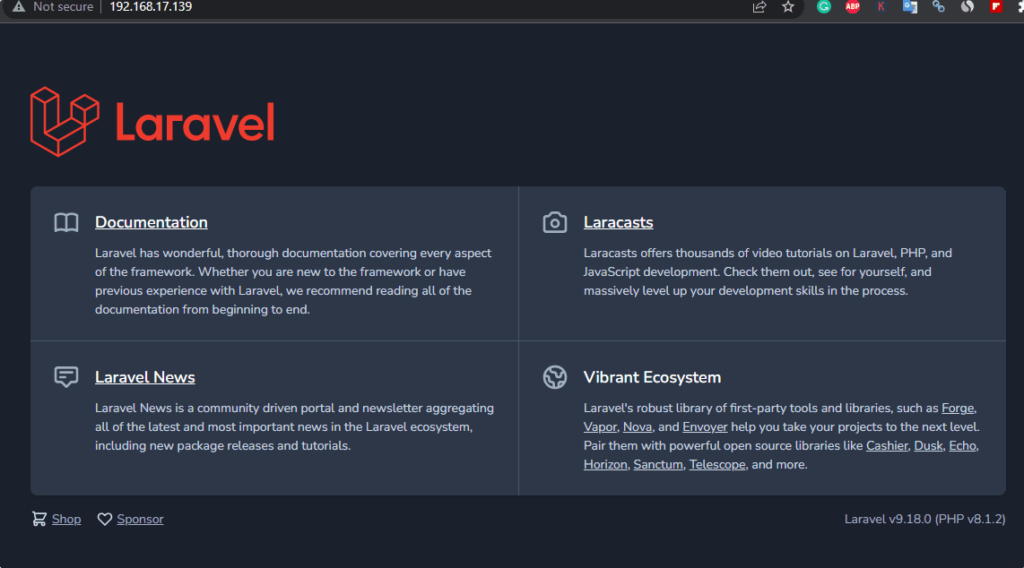Click the gray S-shaped extension icon
Viewport: 1024px width, 568px height.
(x=967, y=7)
